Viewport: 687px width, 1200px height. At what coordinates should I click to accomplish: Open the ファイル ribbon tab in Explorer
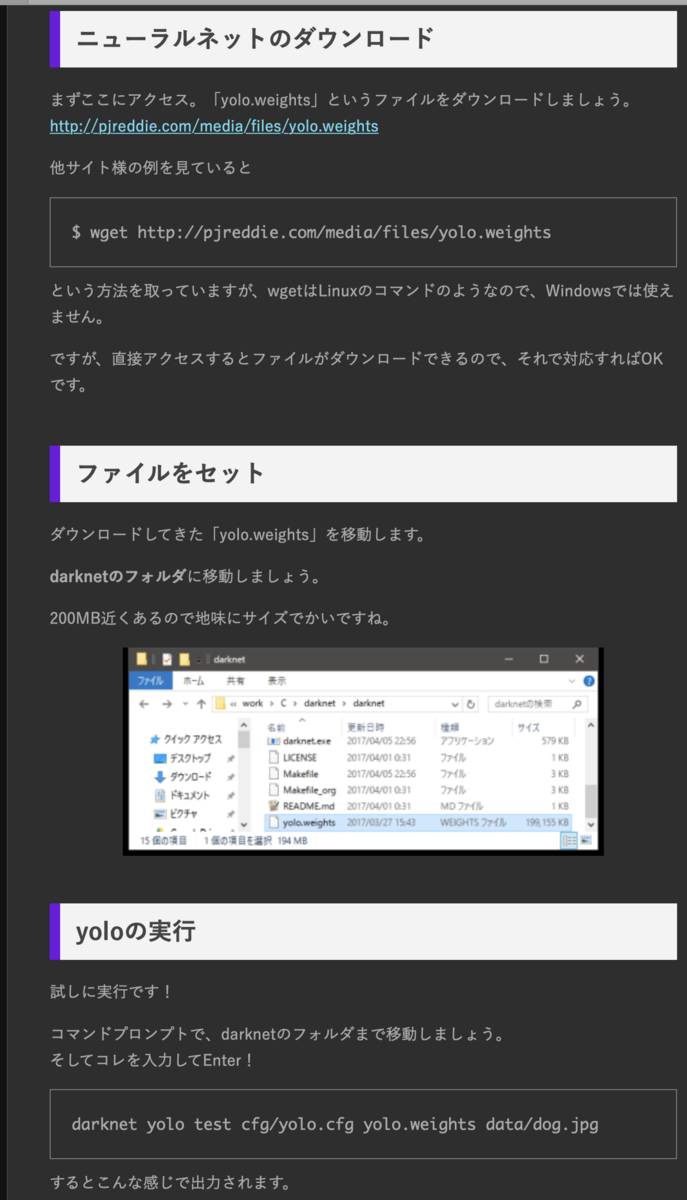pyautogui.click(x=151, y=681)
